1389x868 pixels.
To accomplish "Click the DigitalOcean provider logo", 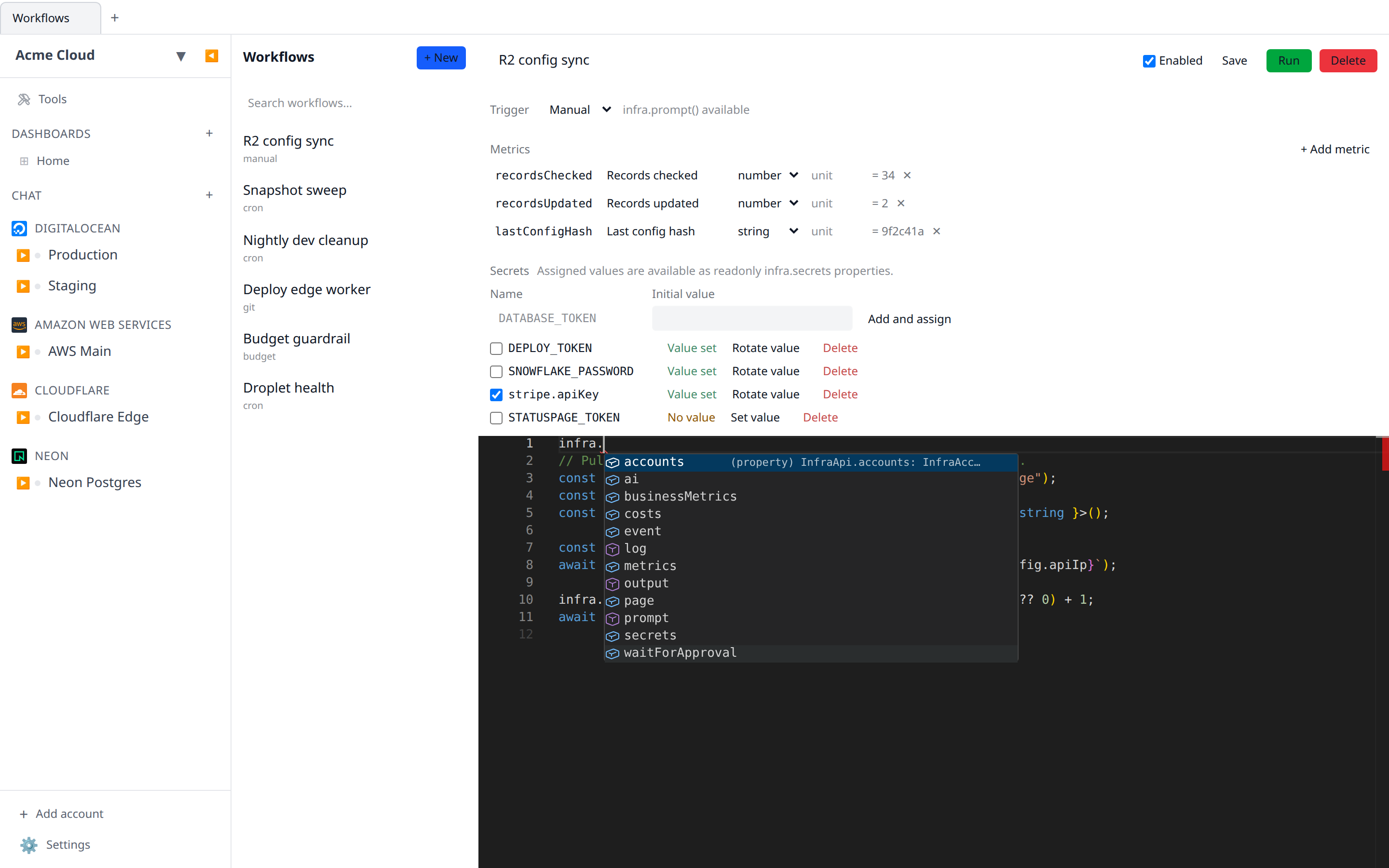I will coord(19,229).
